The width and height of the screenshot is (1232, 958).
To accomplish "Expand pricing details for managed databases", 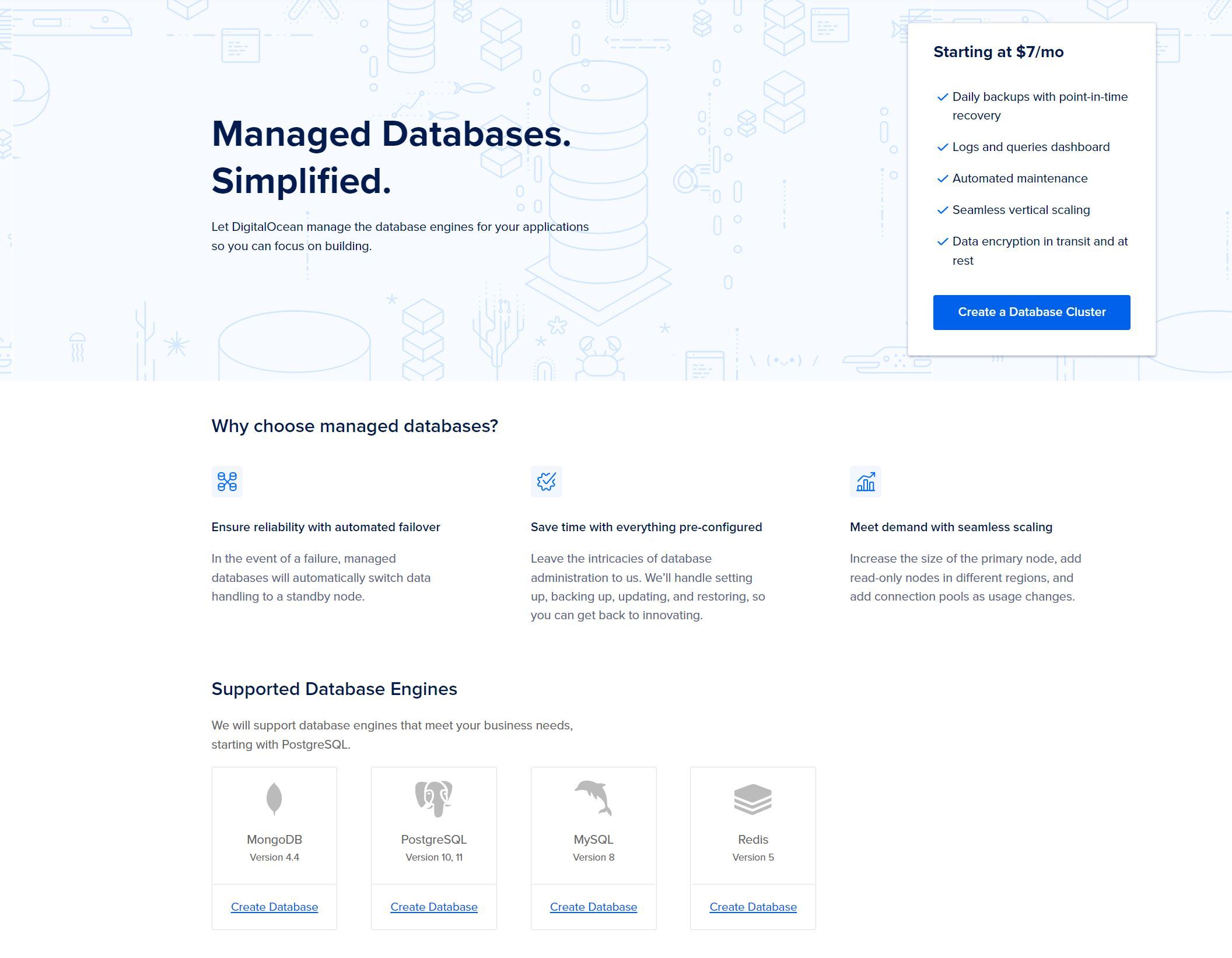I will [x=998, y=51].
